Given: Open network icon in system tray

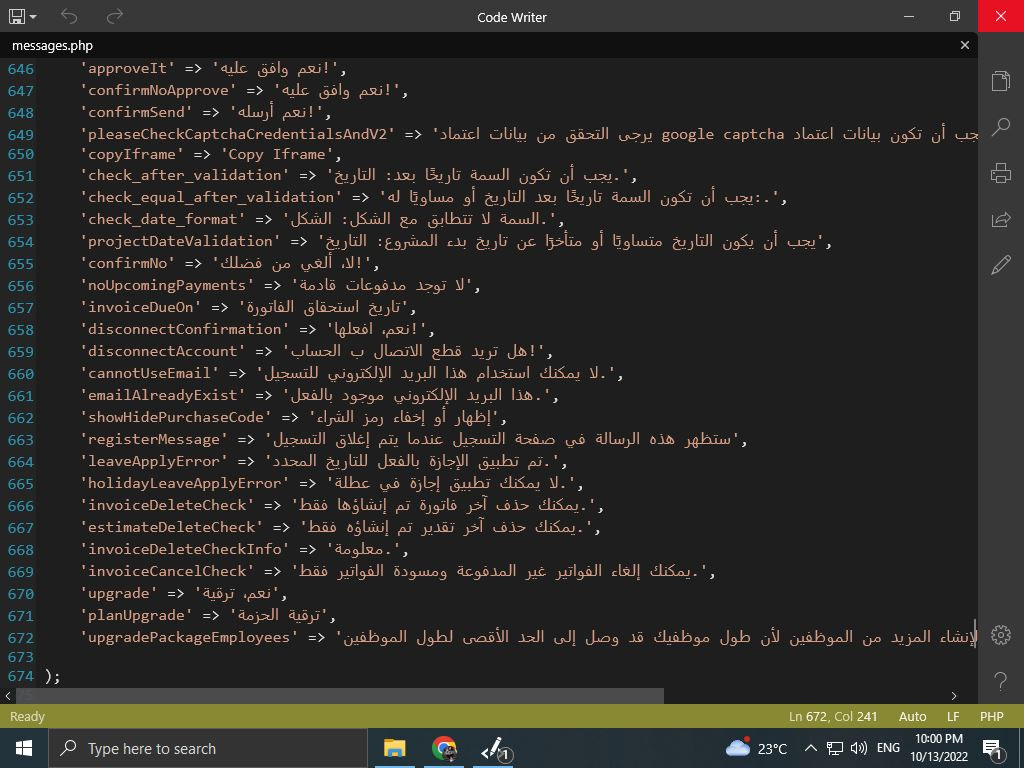Looking at the screenshot, I should (x=835, y=748).
